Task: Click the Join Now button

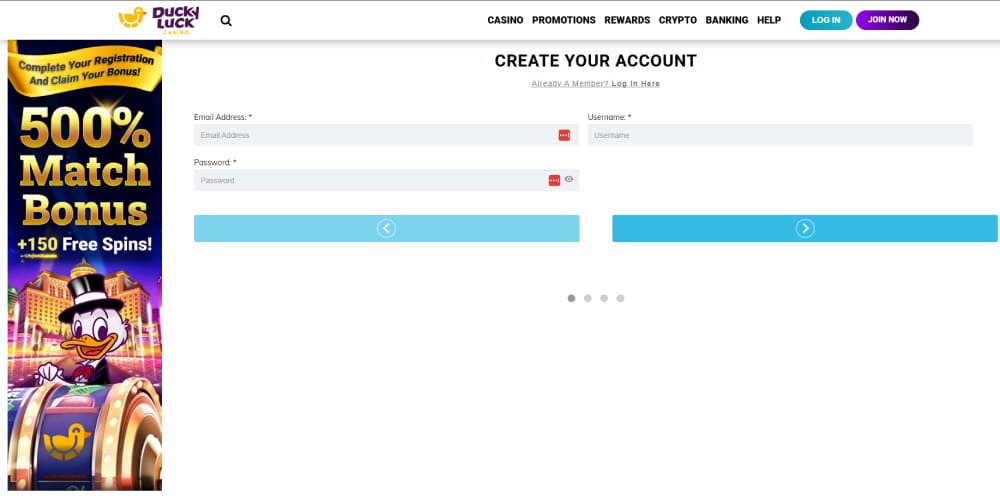Action: (x=887, y=20)
